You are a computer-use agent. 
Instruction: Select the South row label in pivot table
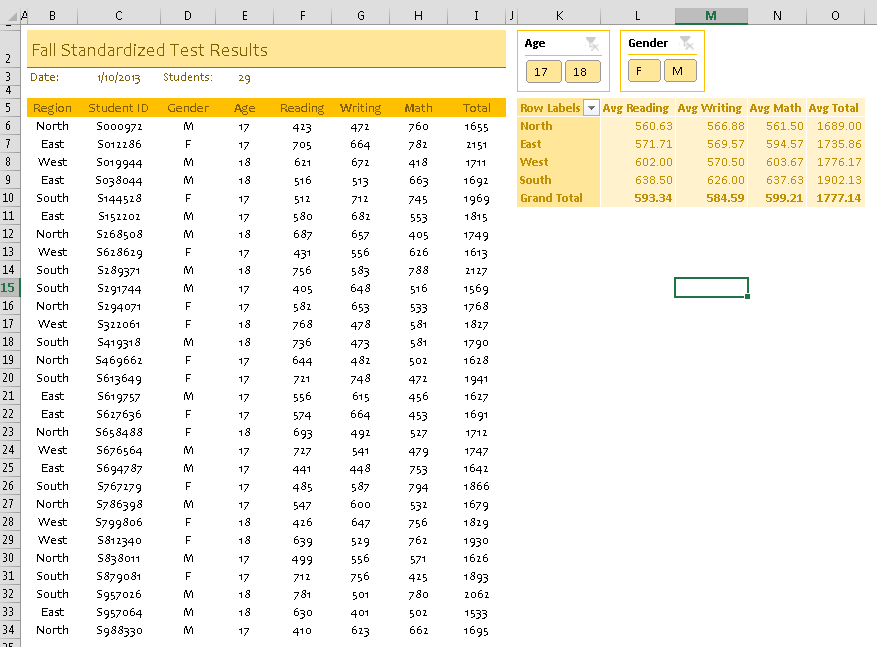(x=535, y=180)
